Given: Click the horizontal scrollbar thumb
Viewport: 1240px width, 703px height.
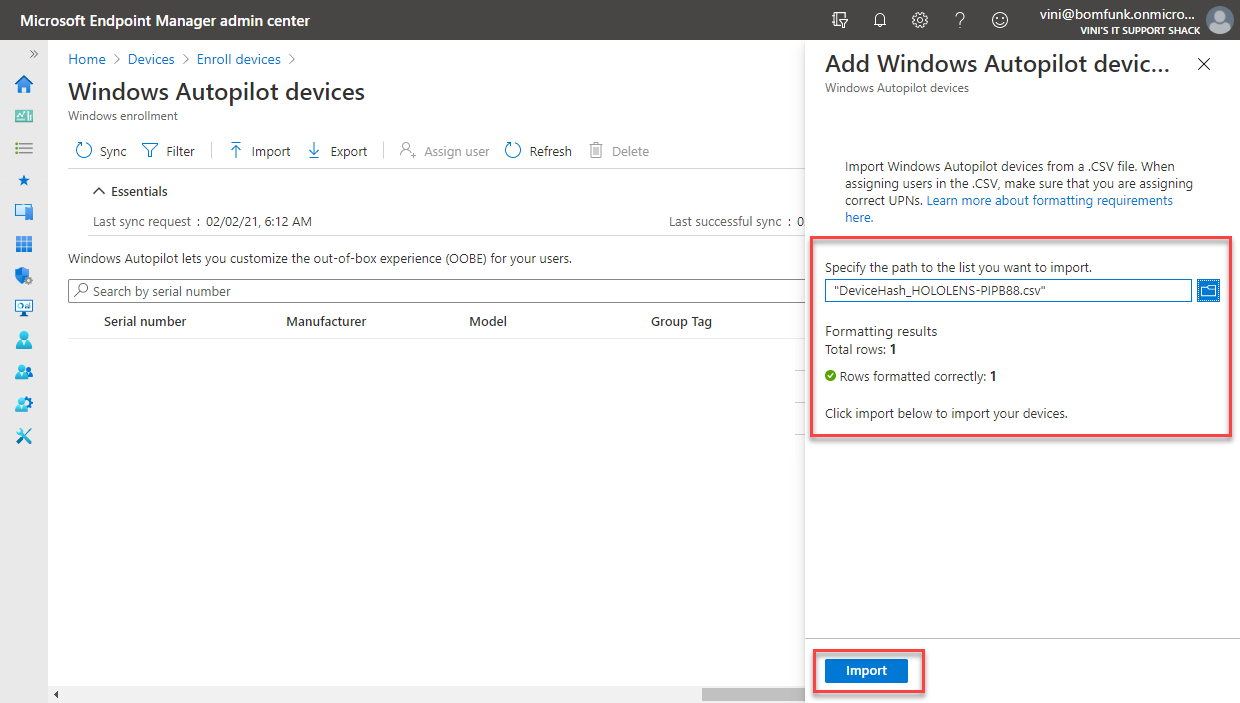Looking at the screenshot, I should point(753,694).
